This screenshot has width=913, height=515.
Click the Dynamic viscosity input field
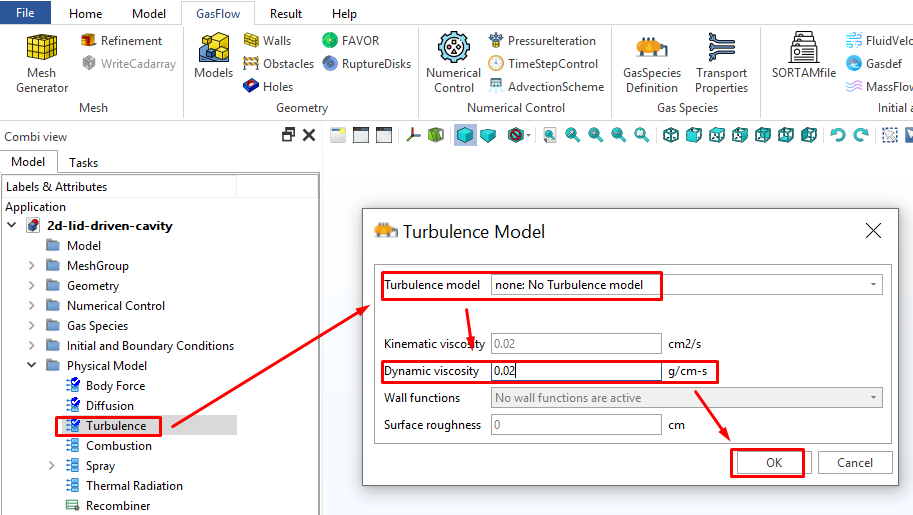(575, 371)
